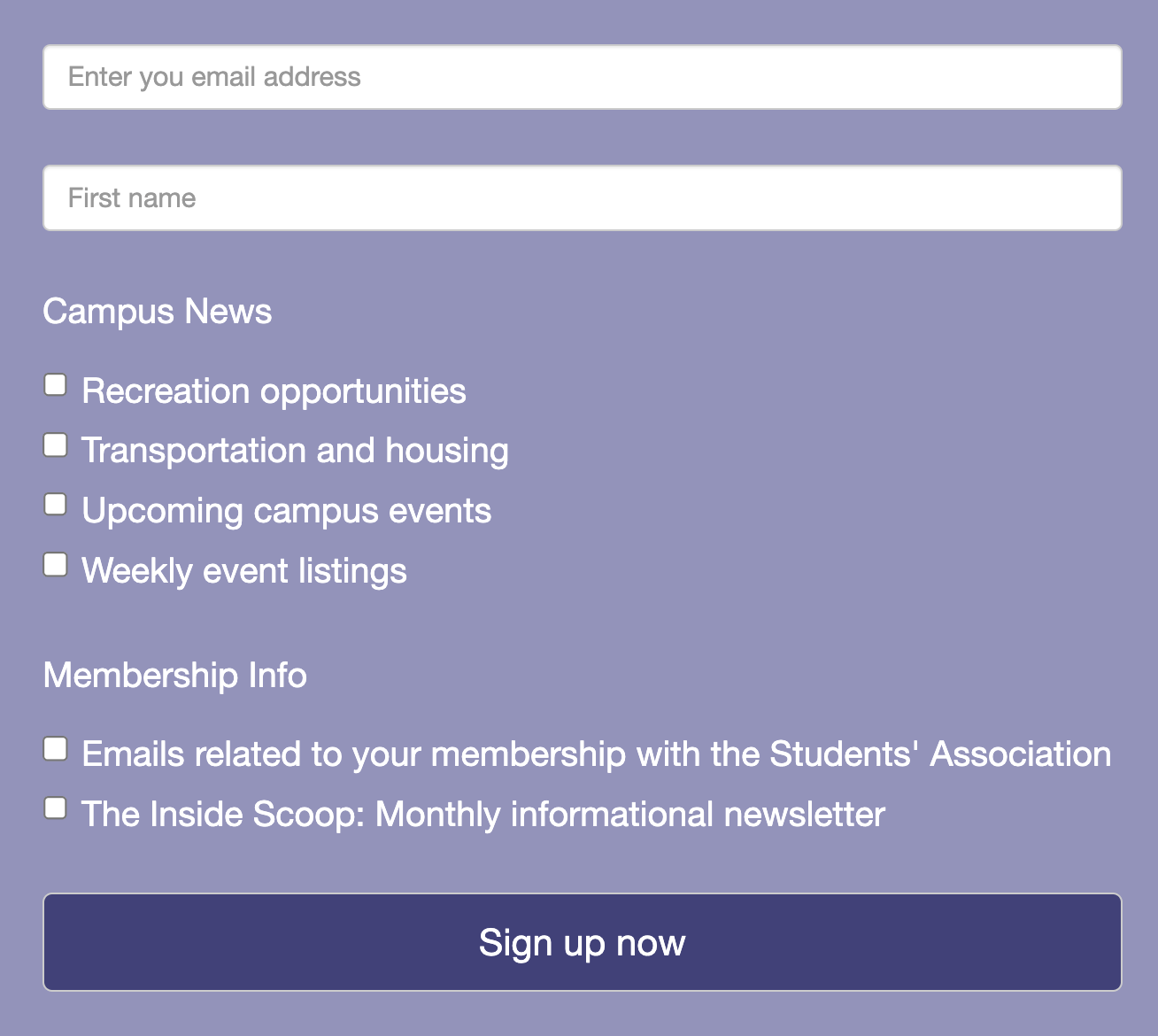Image resolution: width=1158 pixels, height=1036 pixels.
Task: Focus the First name field
Action: pyautogui.click(x=582, y=198)
